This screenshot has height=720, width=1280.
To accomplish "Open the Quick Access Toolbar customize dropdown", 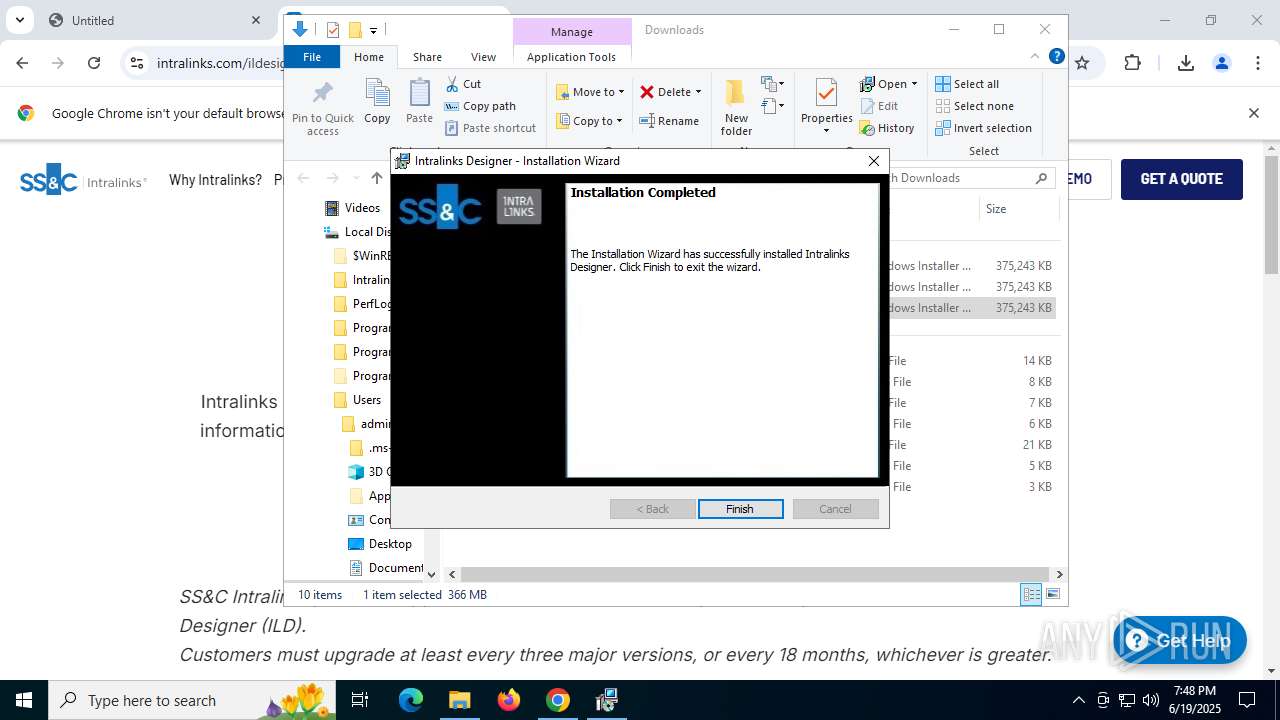I will pos(373,30).
